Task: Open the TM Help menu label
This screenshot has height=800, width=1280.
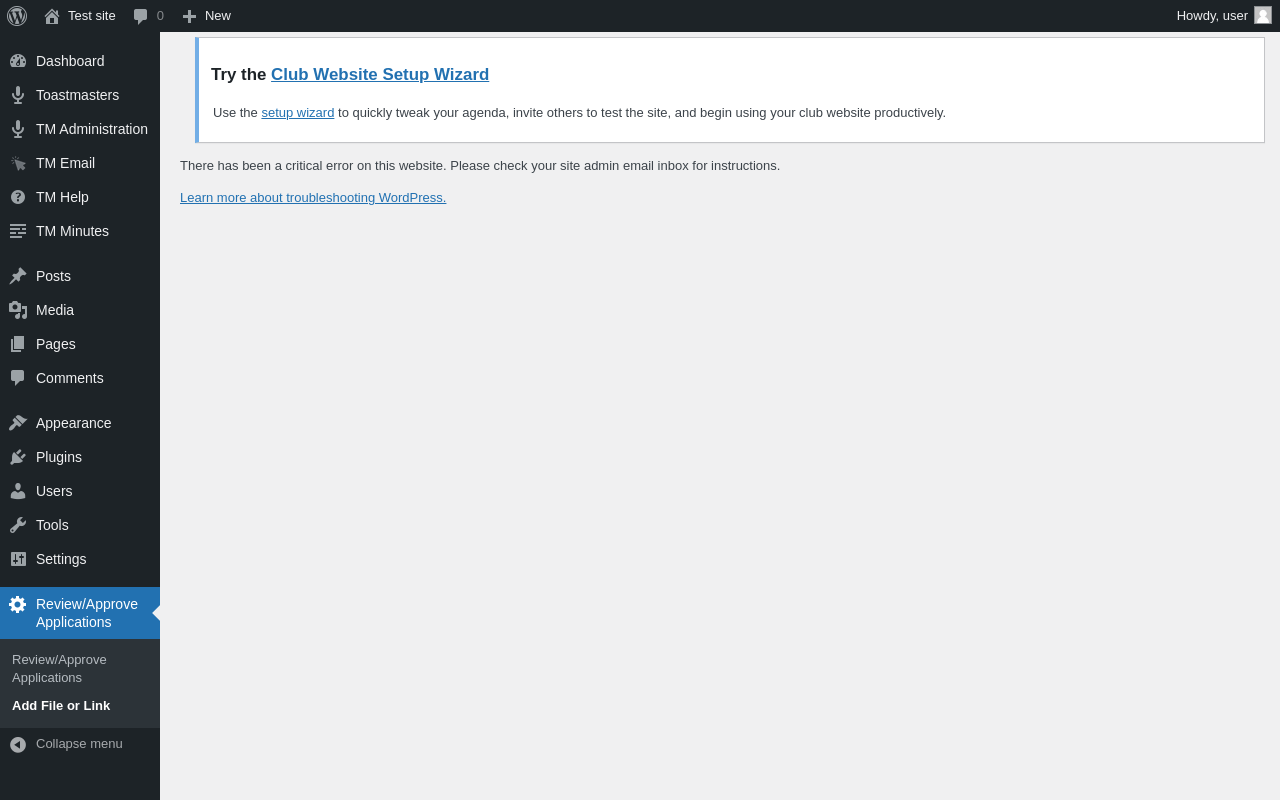Action: (62, 197)
